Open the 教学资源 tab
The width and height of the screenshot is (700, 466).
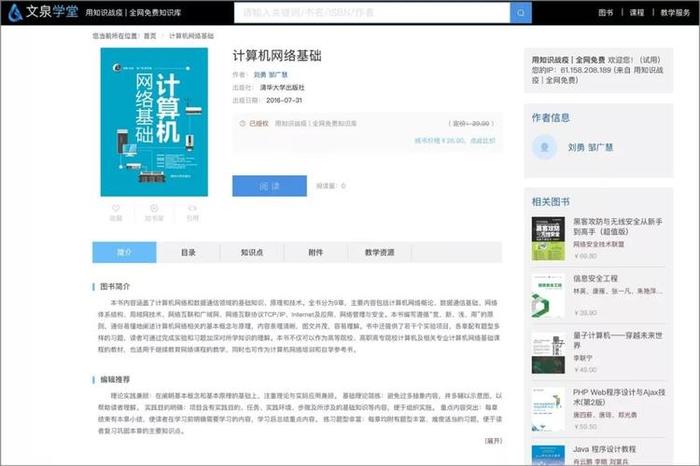379,252
